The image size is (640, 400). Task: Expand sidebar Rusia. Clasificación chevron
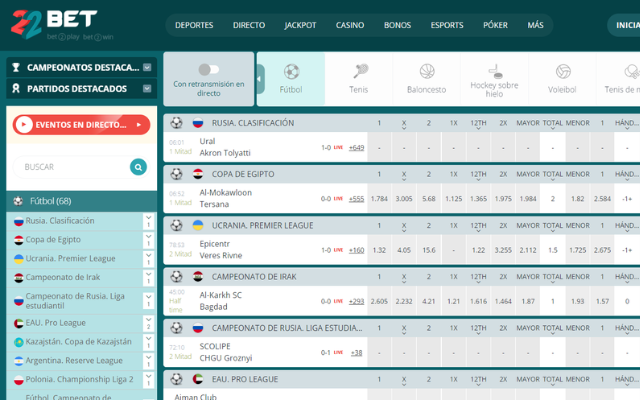coord(149,221)
